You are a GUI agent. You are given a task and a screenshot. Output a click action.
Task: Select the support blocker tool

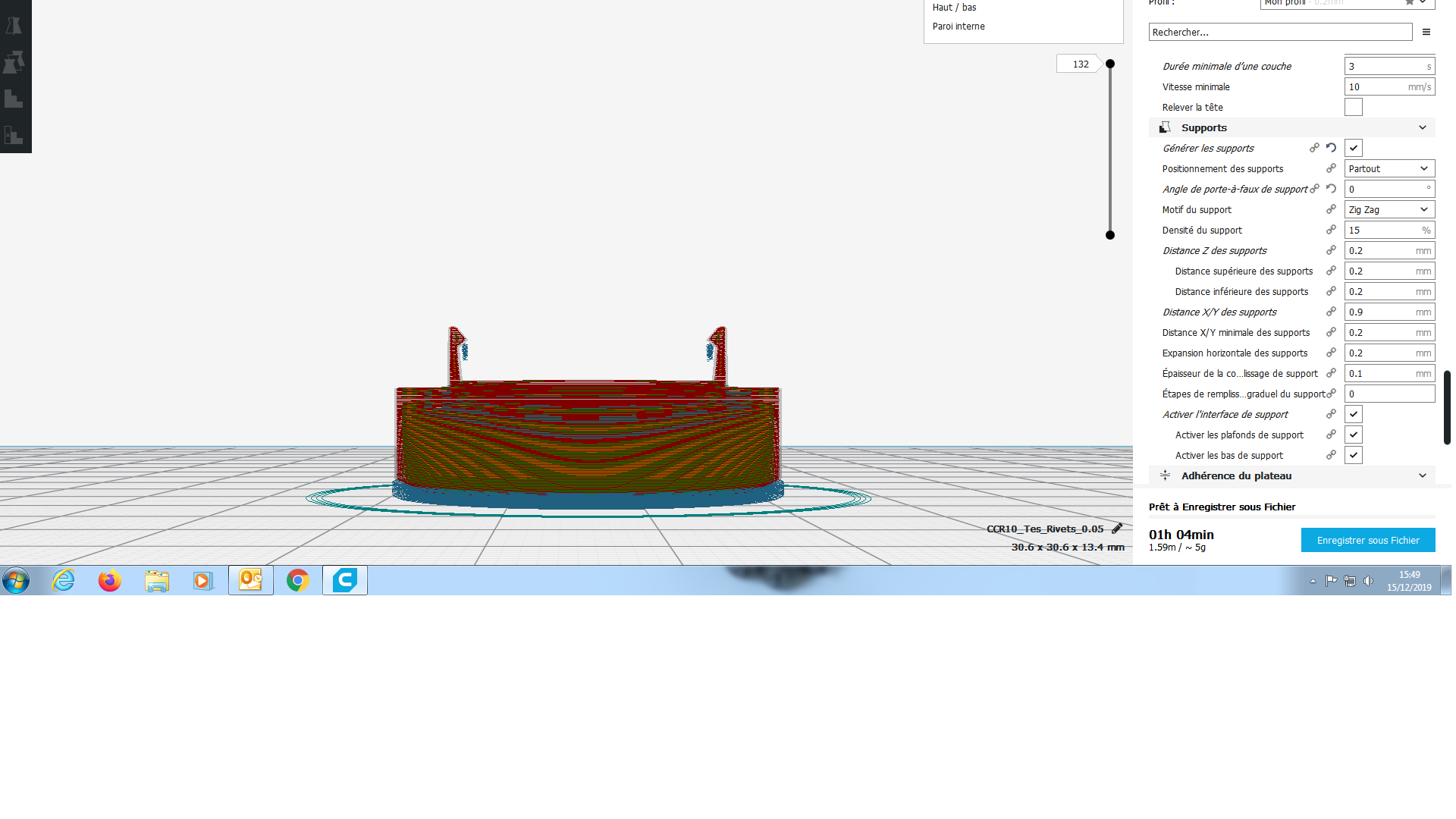pyautogui.click(x=14, y=136)
